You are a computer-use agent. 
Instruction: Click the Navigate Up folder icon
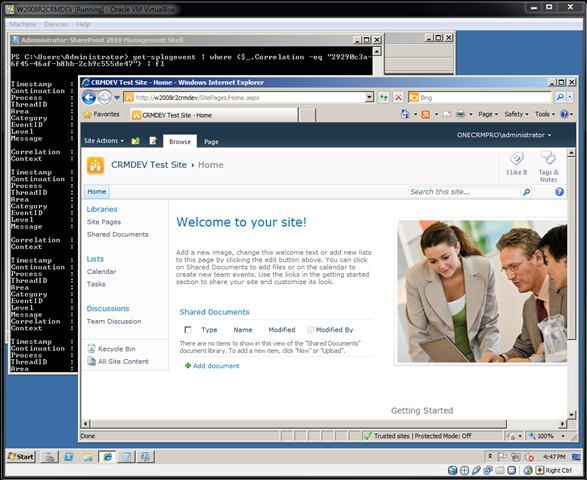pos(136,141)
